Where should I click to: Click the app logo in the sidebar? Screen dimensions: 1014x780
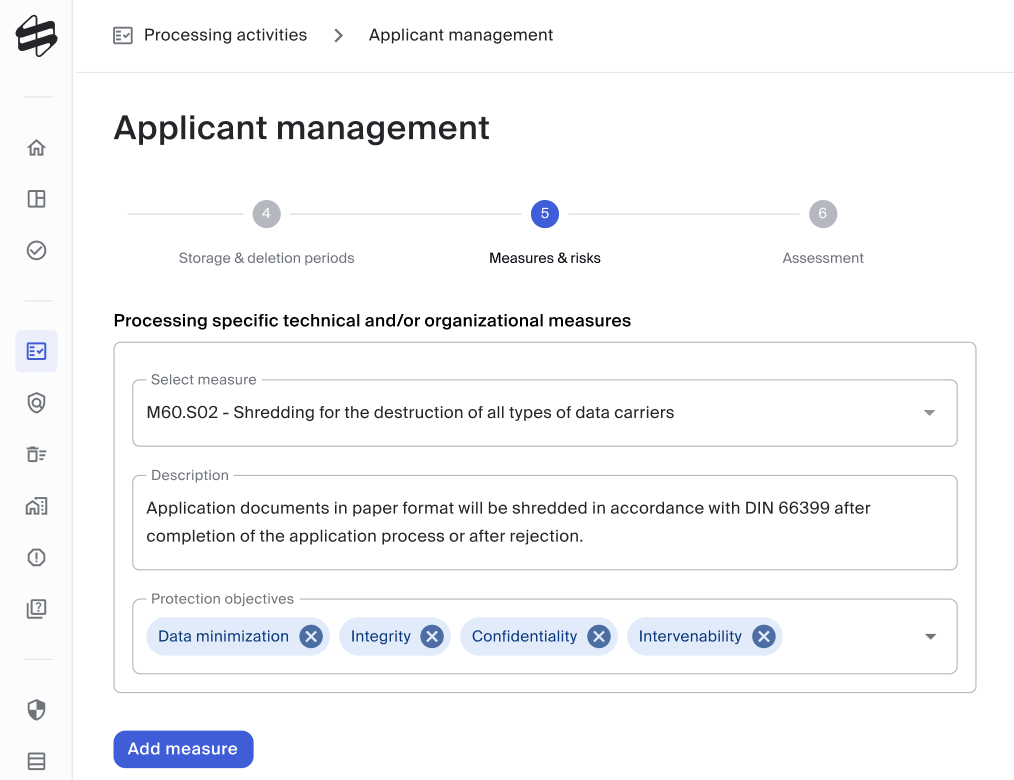coord(36,36)
